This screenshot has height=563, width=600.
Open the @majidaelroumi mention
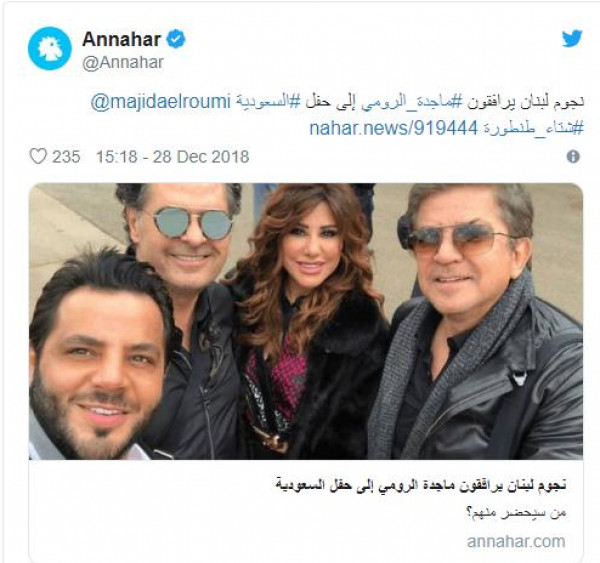161,102
